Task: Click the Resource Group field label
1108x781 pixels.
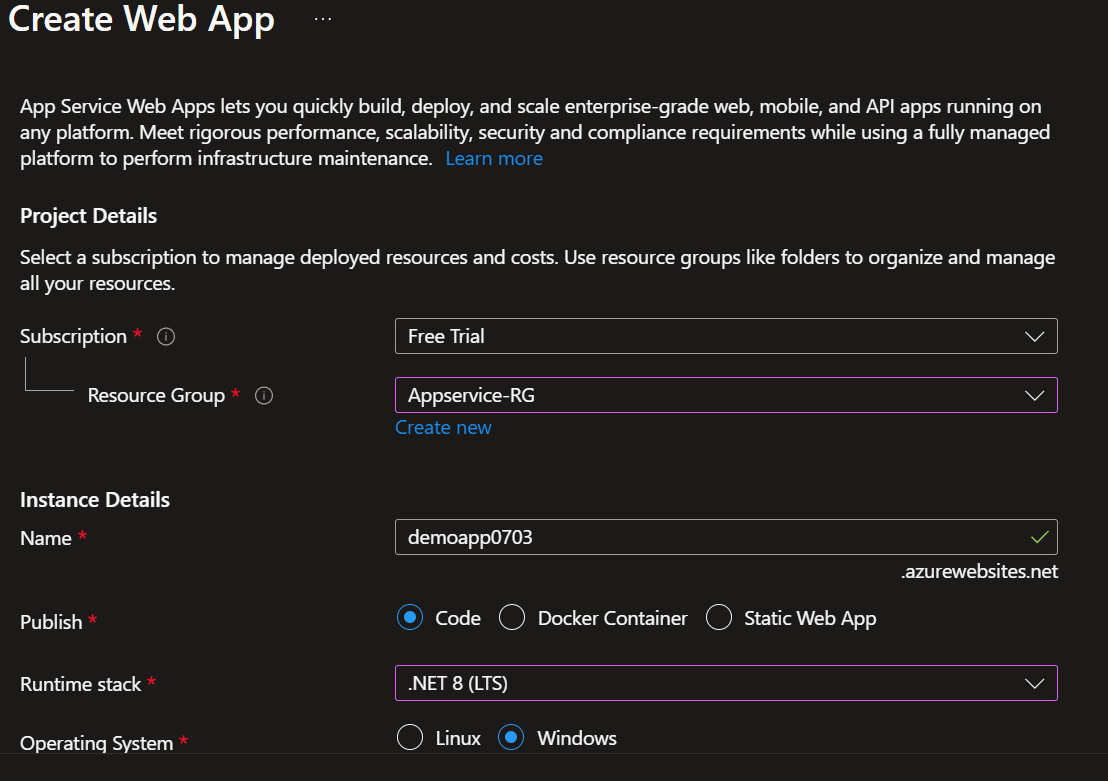Action: tap(156, 396)
